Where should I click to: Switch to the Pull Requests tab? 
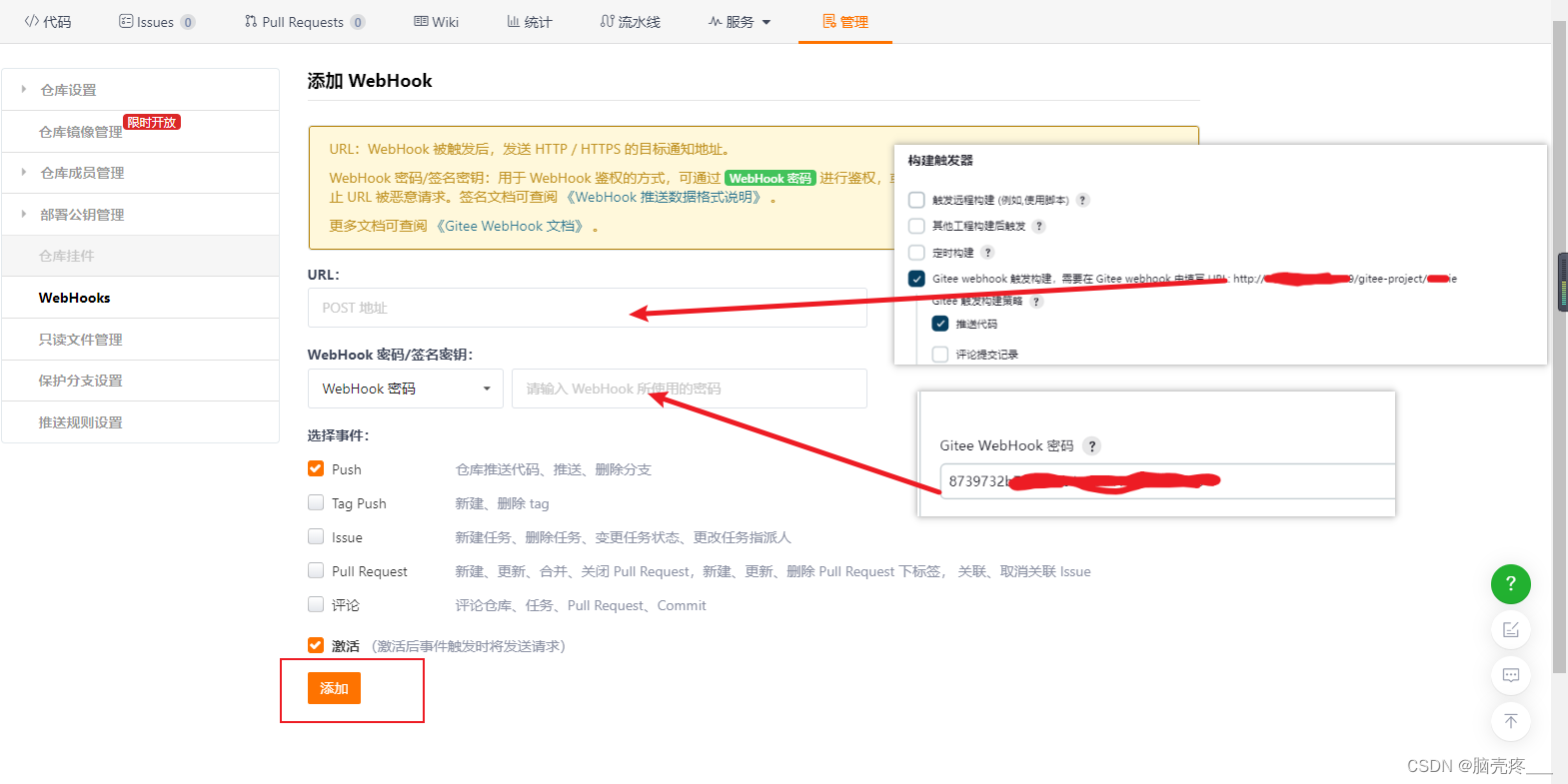(x=305, y=22)
